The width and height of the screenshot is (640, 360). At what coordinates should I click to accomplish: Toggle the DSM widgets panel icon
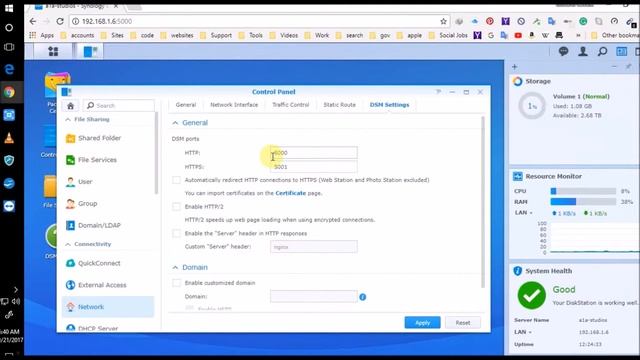point(622,51)
